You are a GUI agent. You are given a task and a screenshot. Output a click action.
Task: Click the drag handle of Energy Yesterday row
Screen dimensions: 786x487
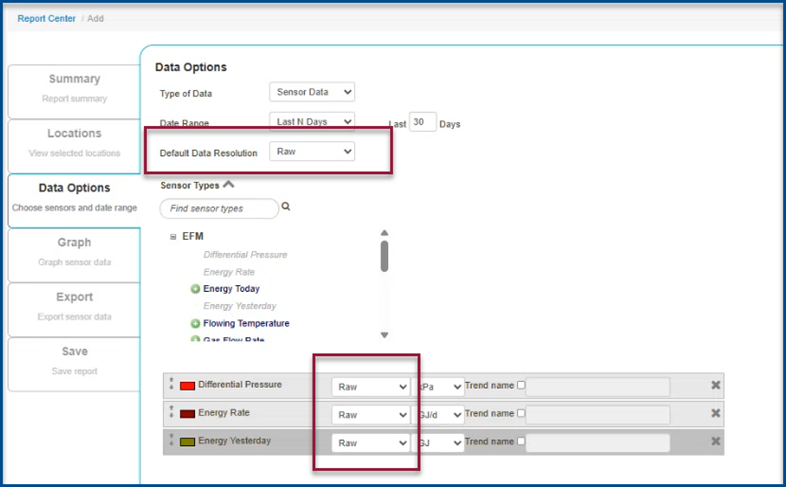point(172,441)
